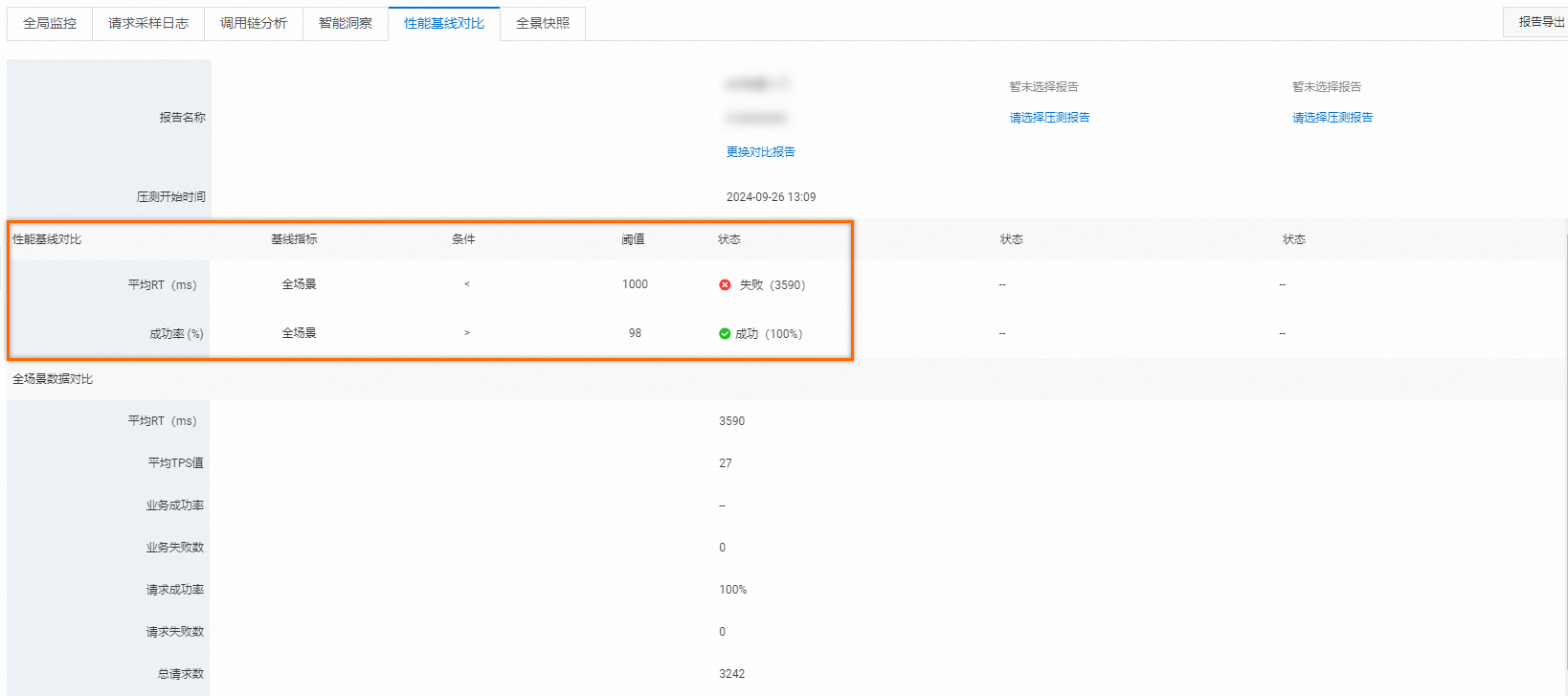Click the 压测开始时间 row label
Image resolution: width=1568 pixels, height=696 pixels.
point(170,197)
